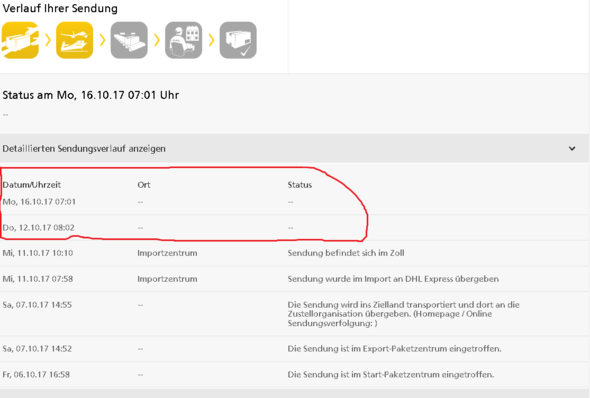Select date 'Mi, 11.10.17 07:58'
Screen dimensions: 590x398
pyautogui.click(x=38, y=279)
